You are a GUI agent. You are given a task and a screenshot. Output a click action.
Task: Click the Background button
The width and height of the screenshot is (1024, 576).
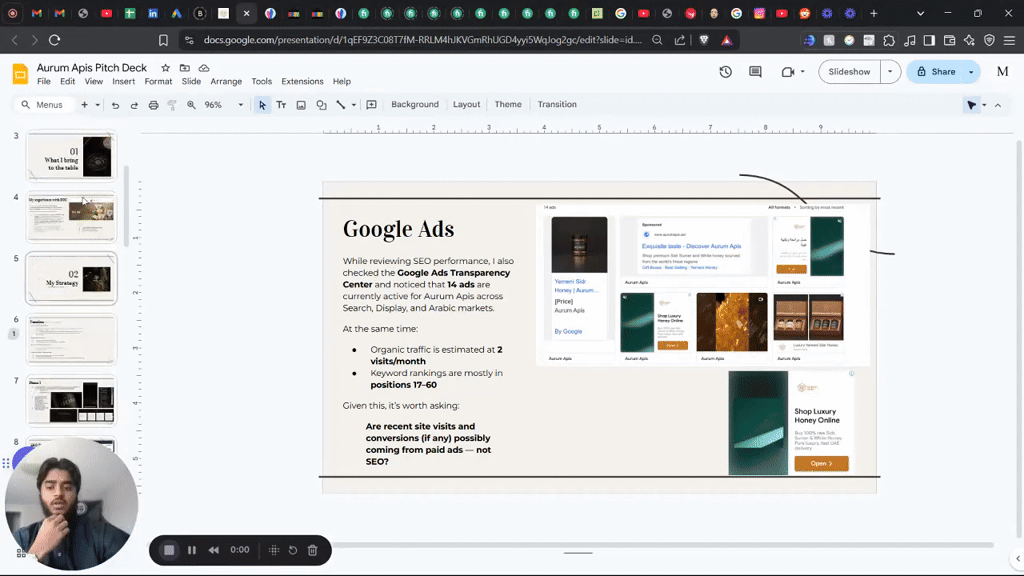click(x=415, y=104)
